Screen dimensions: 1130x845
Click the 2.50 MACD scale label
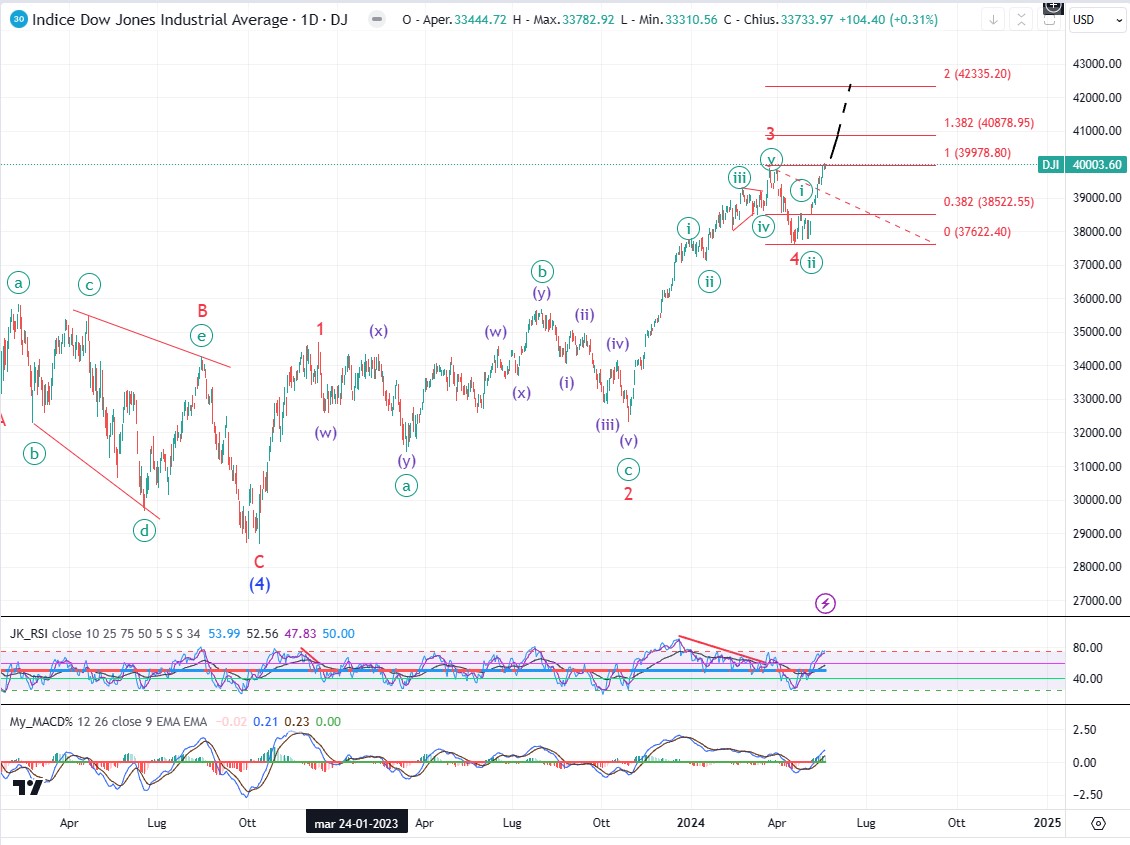[1085, 730]
